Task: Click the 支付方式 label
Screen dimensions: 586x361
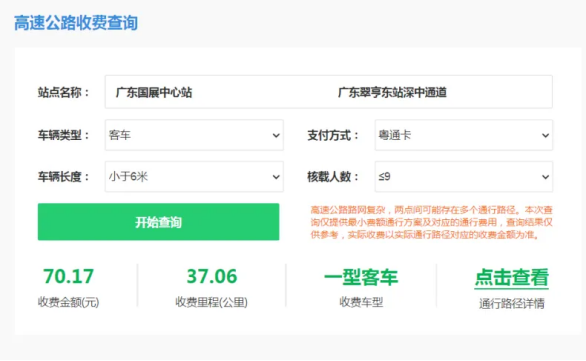Action: click(333, 135)
